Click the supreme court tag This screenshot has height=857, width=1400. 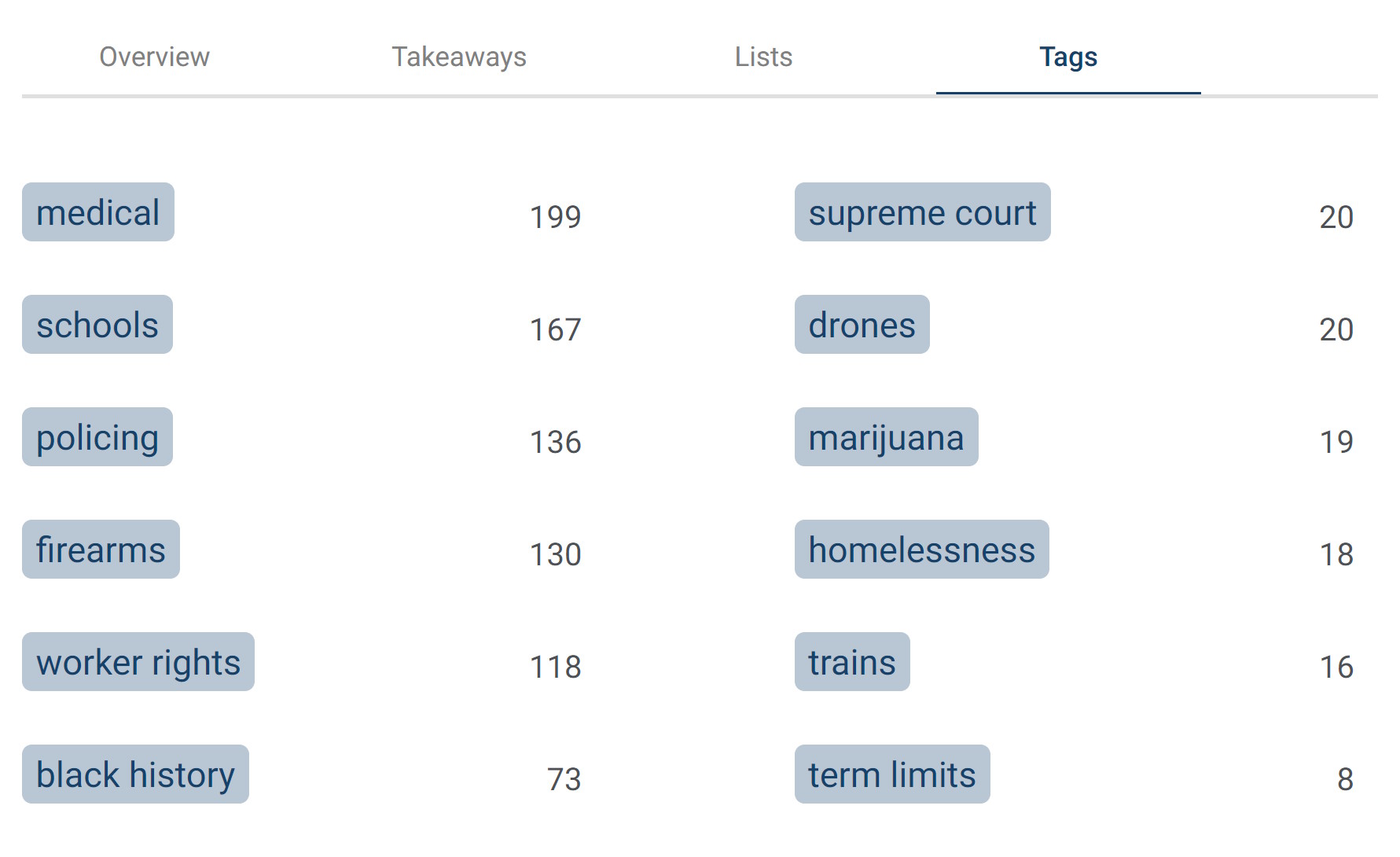922,213
